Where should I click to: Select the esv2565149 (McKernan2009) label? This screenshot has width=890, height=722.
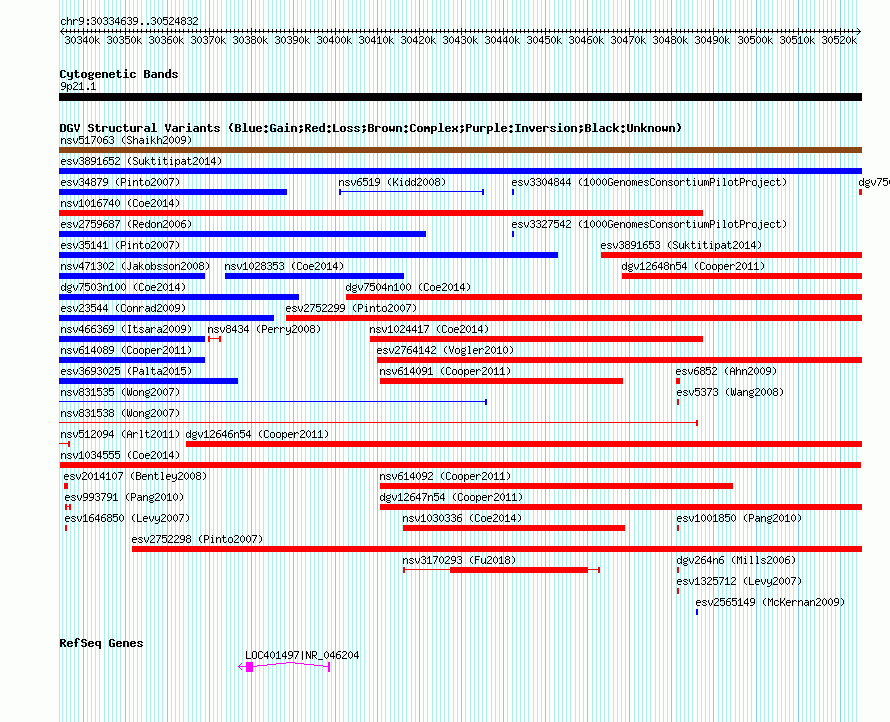coord(770,602)
